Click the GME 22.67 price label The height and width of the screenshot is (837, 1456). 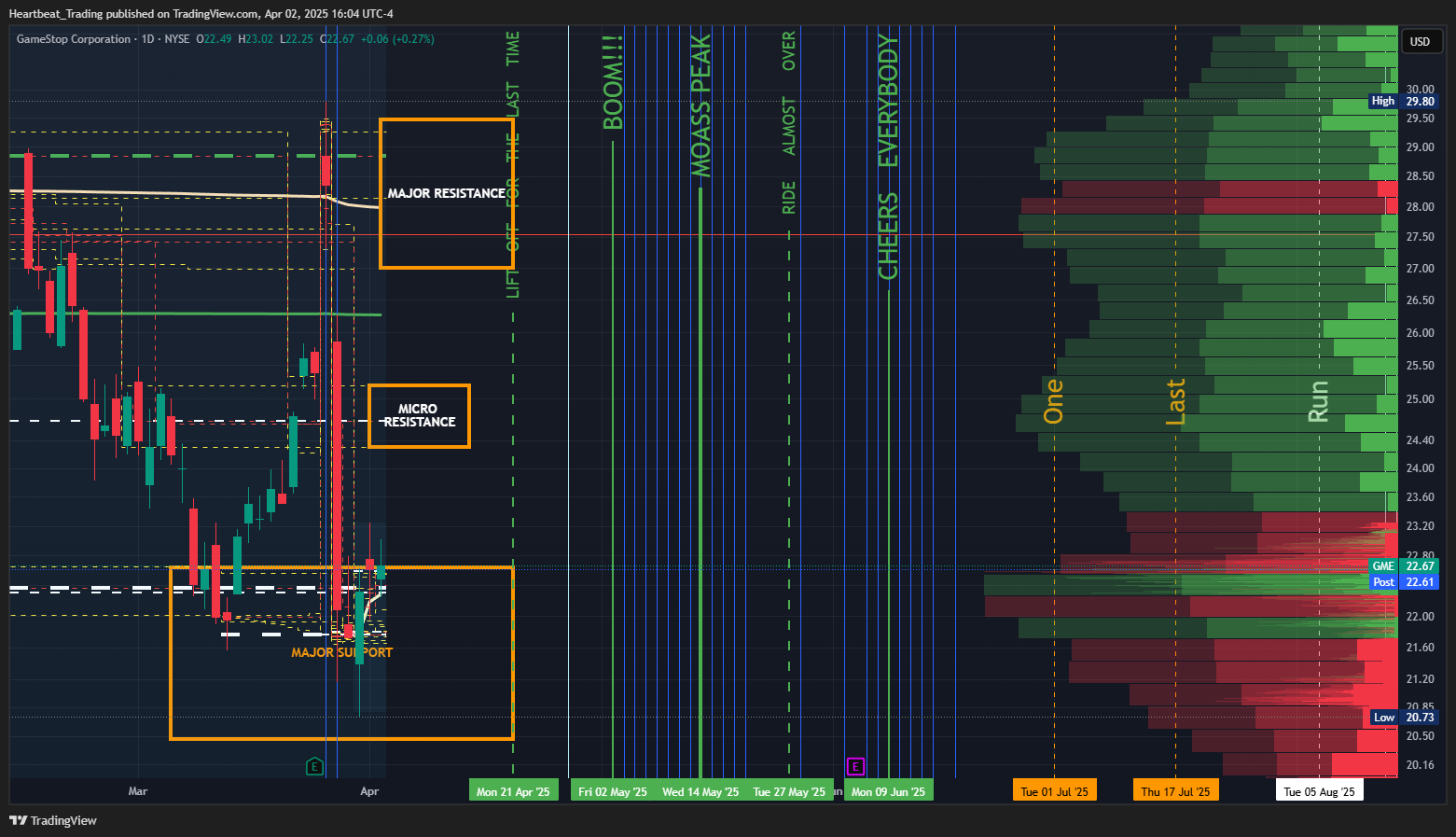(x=1403, y=565)
